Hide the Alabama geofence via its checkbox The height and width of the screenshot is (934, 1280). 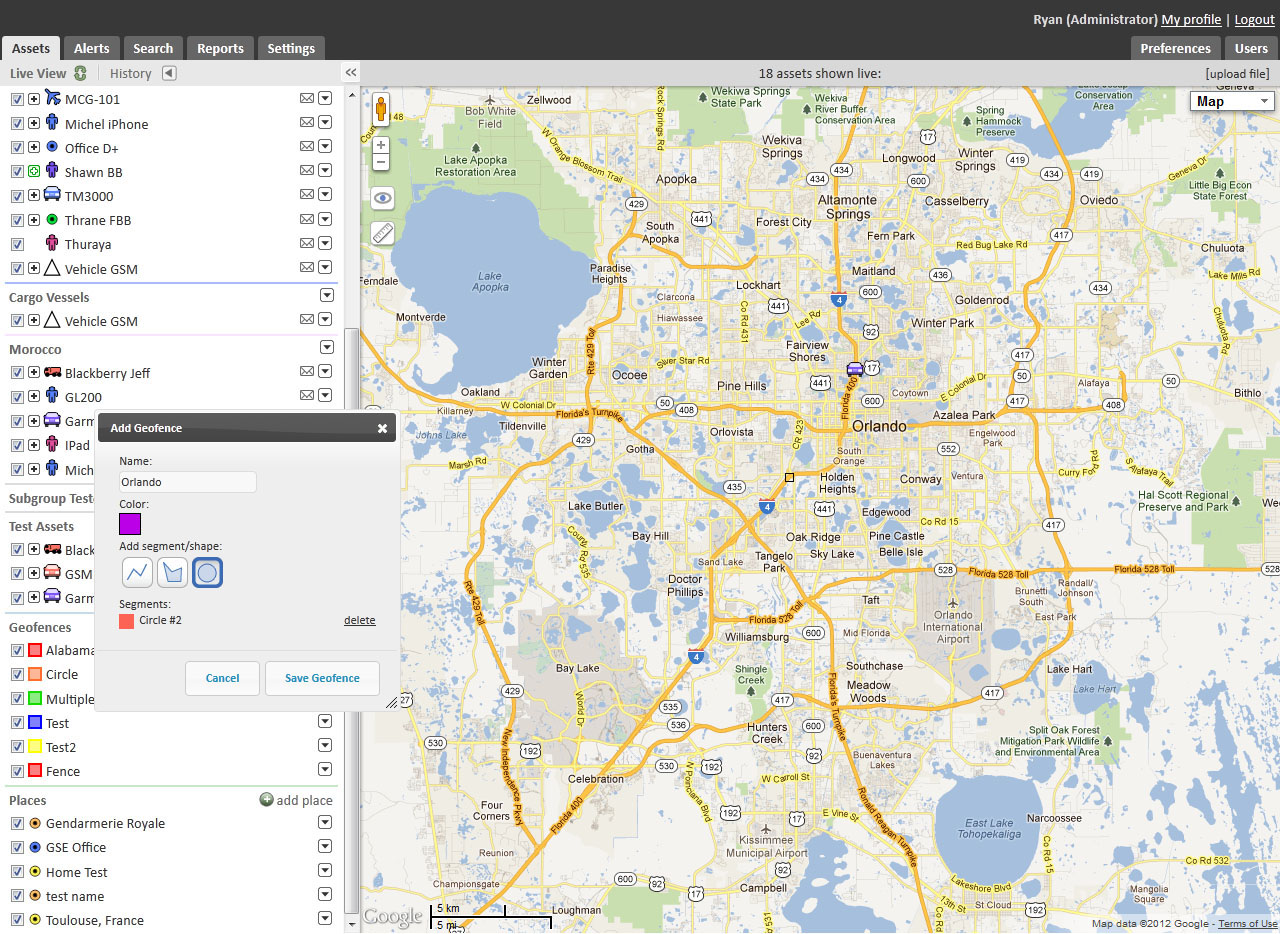click(x=17, y=650)
